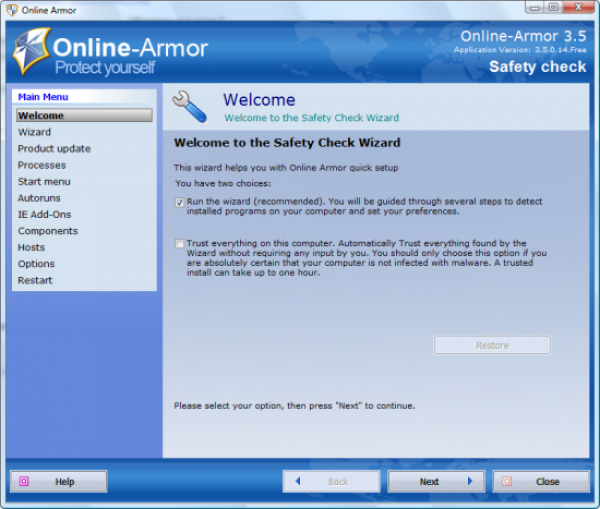Go to Product update section
Image resolution: width=600 pixels, height=509 pixels.
pyautogui.click(x=54, y=148)
